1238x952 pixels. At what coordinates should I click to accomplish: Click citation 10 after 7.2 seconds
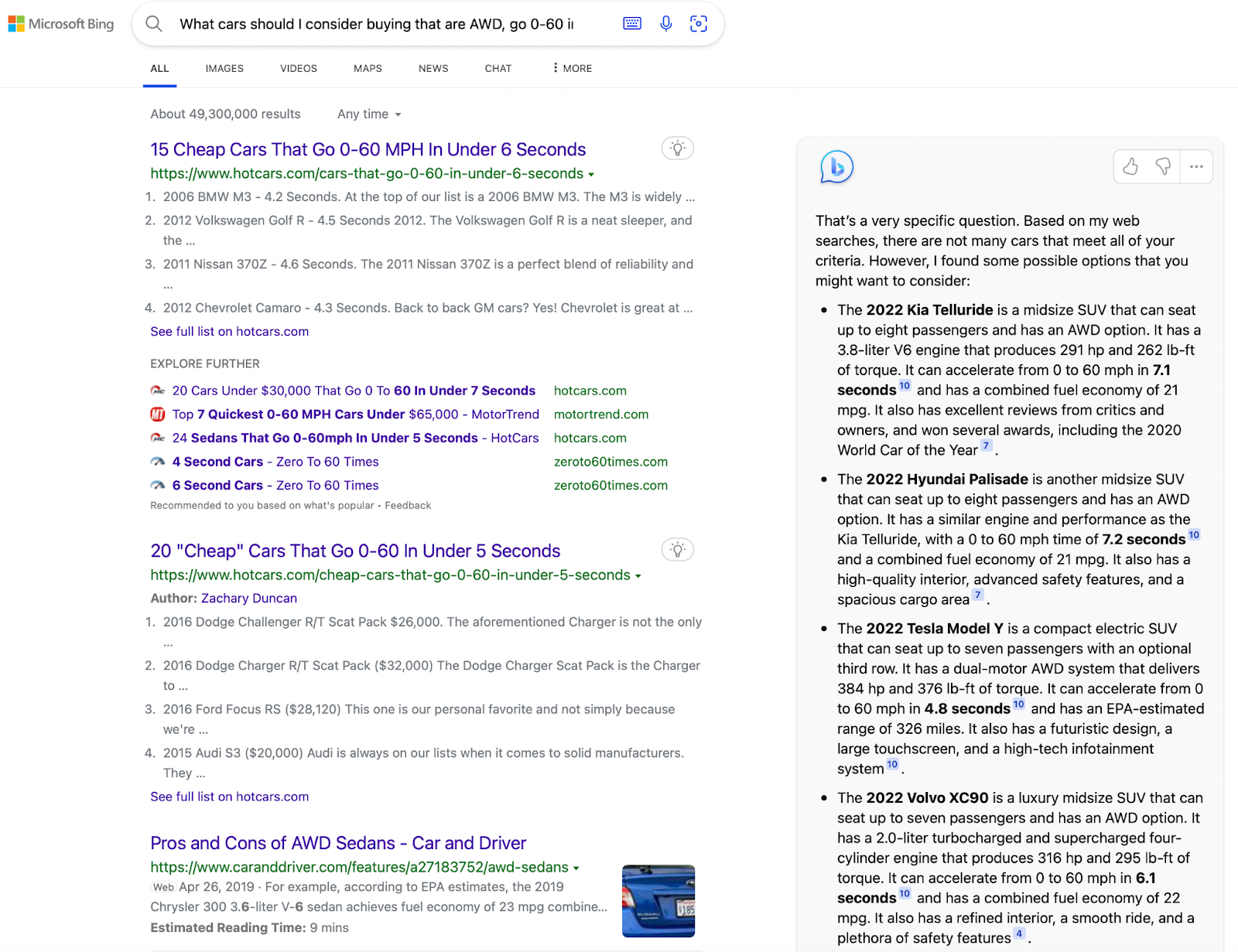tap(1194, 535)
